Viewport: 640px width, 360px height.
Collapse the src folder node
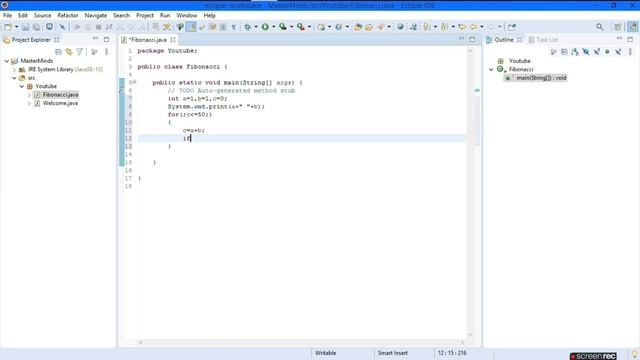[x=14, y=78]
